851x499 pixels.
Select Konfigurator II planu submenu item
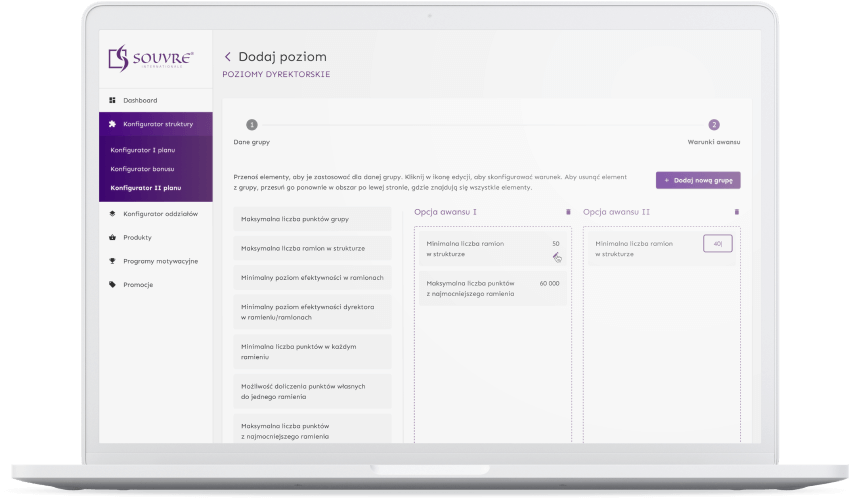[x=145, y=187]
